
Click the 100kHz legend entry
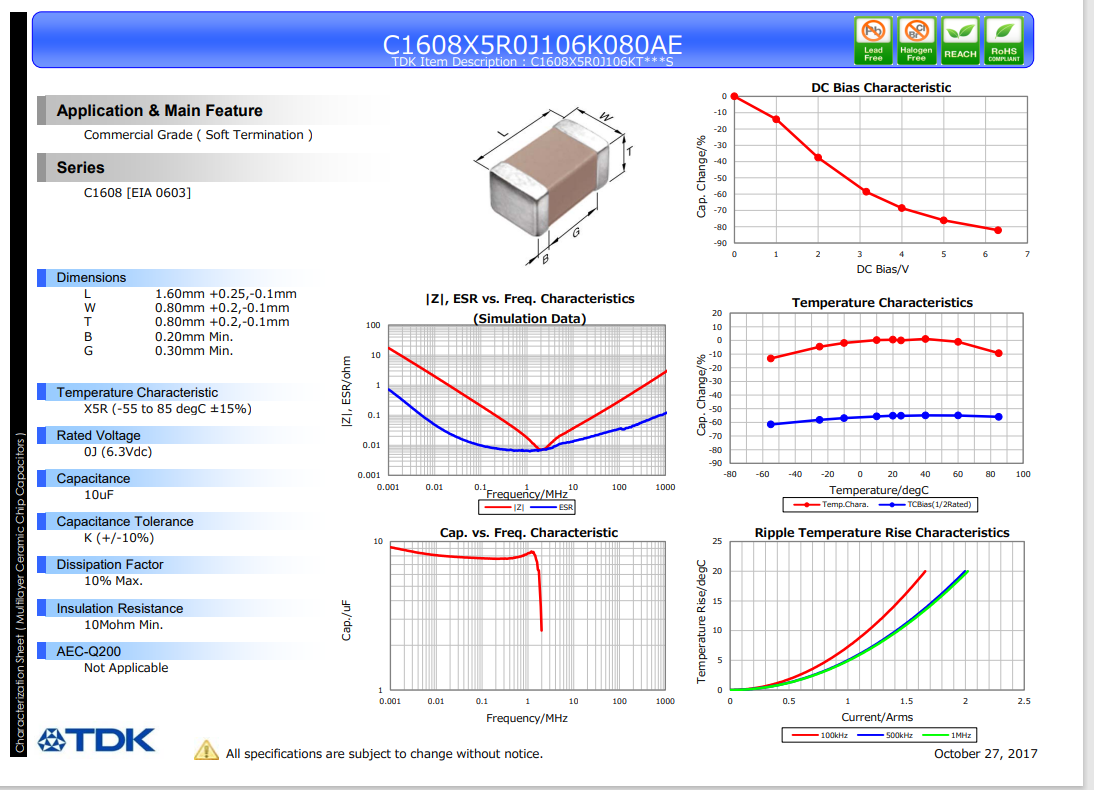point(820,735)
